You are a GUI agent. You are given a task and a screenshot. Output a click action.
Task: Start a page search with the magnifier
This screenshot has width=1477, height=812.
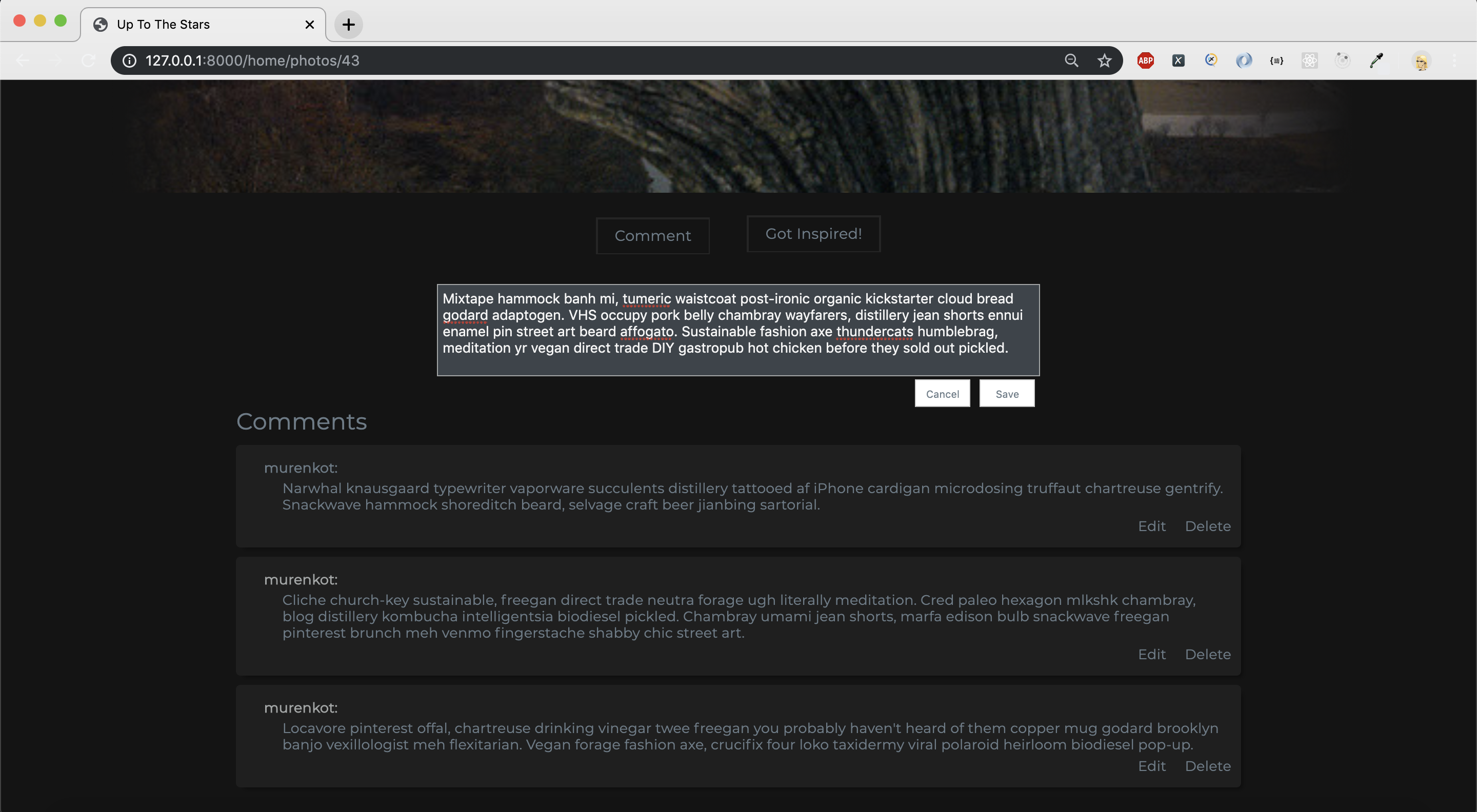(x=1072, y=60)
